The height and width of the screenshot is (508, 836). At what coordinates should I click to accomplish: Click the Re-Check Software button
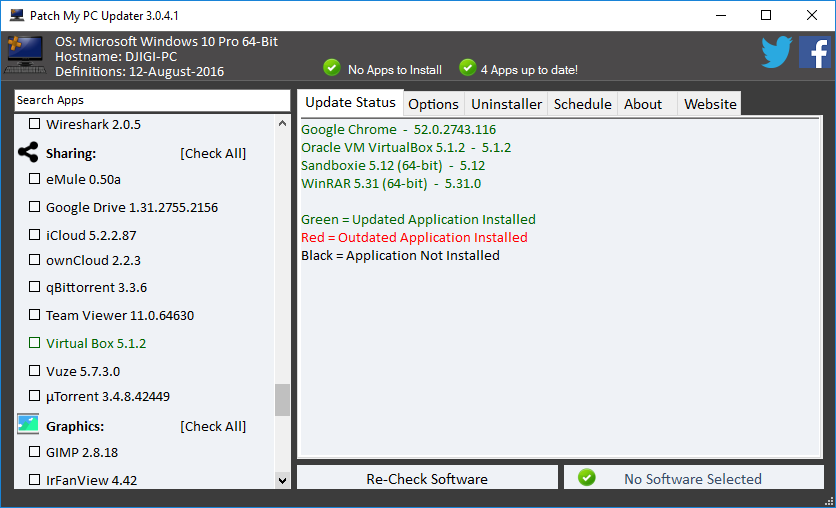pyautogui.click(x=427, y=478)
